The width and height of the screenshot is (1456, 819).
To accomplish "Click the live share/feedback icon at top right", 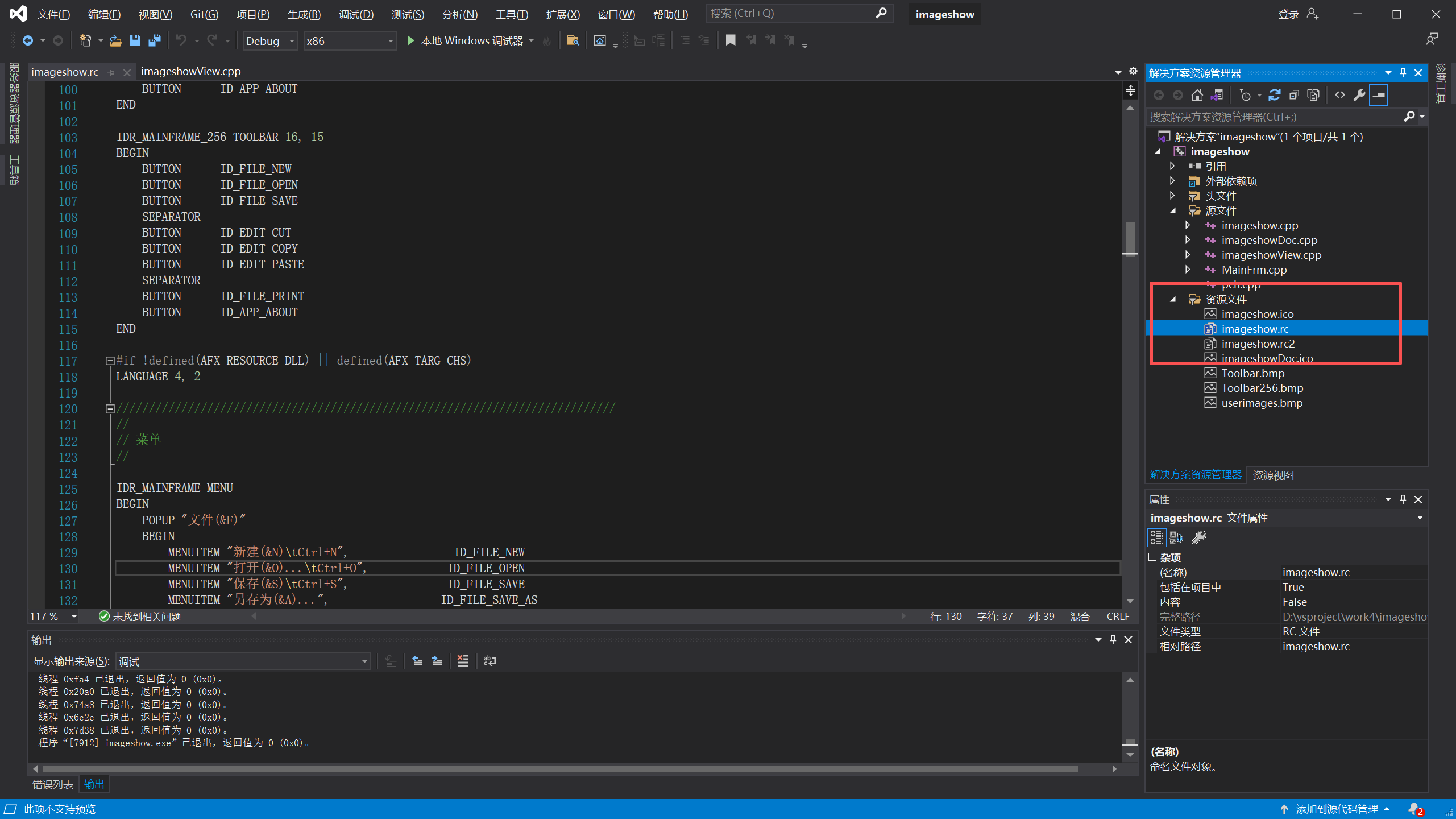I will point(1432,39).
